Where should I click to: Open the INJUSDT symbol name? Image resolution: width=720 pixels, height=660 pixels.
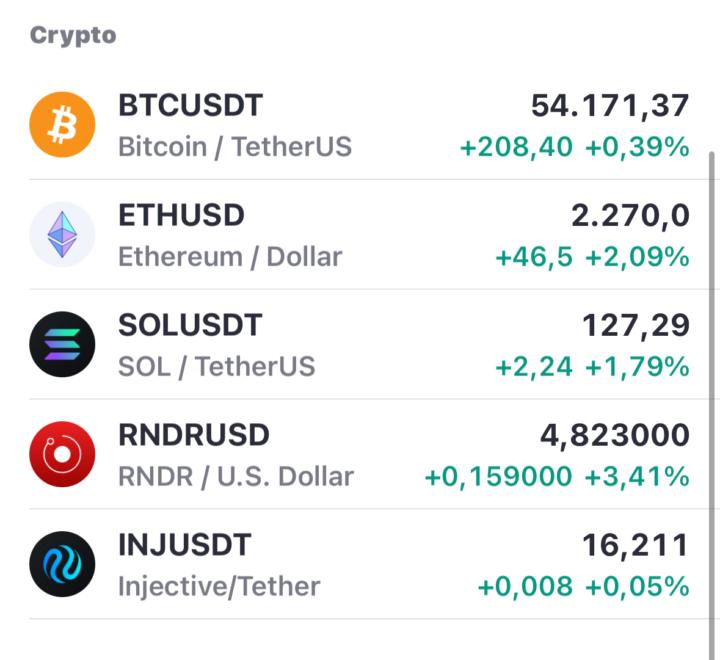click(x=185, y=545)
